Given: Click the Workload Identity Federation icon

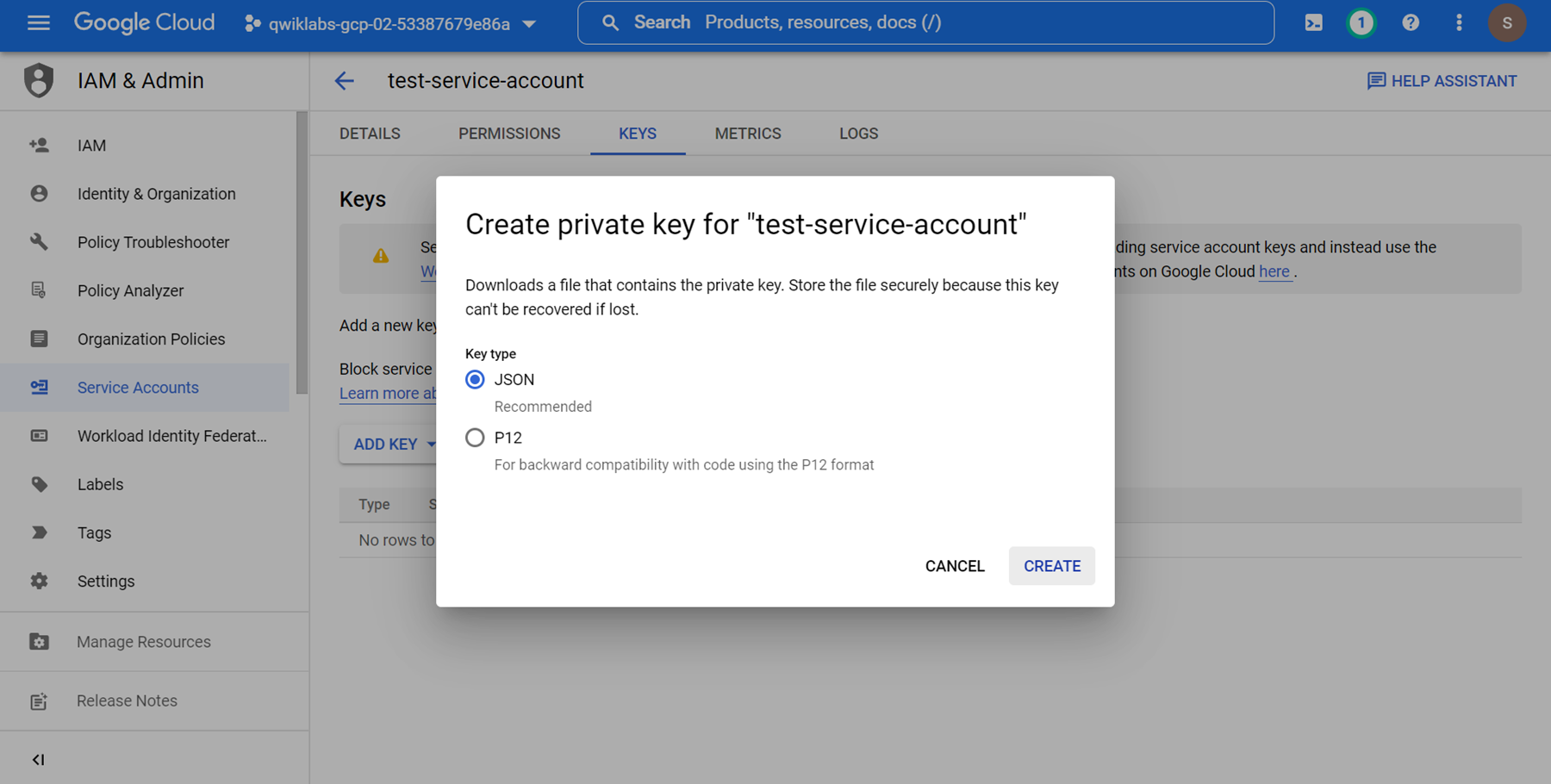Looking at the screenshot, I should 39,436.
